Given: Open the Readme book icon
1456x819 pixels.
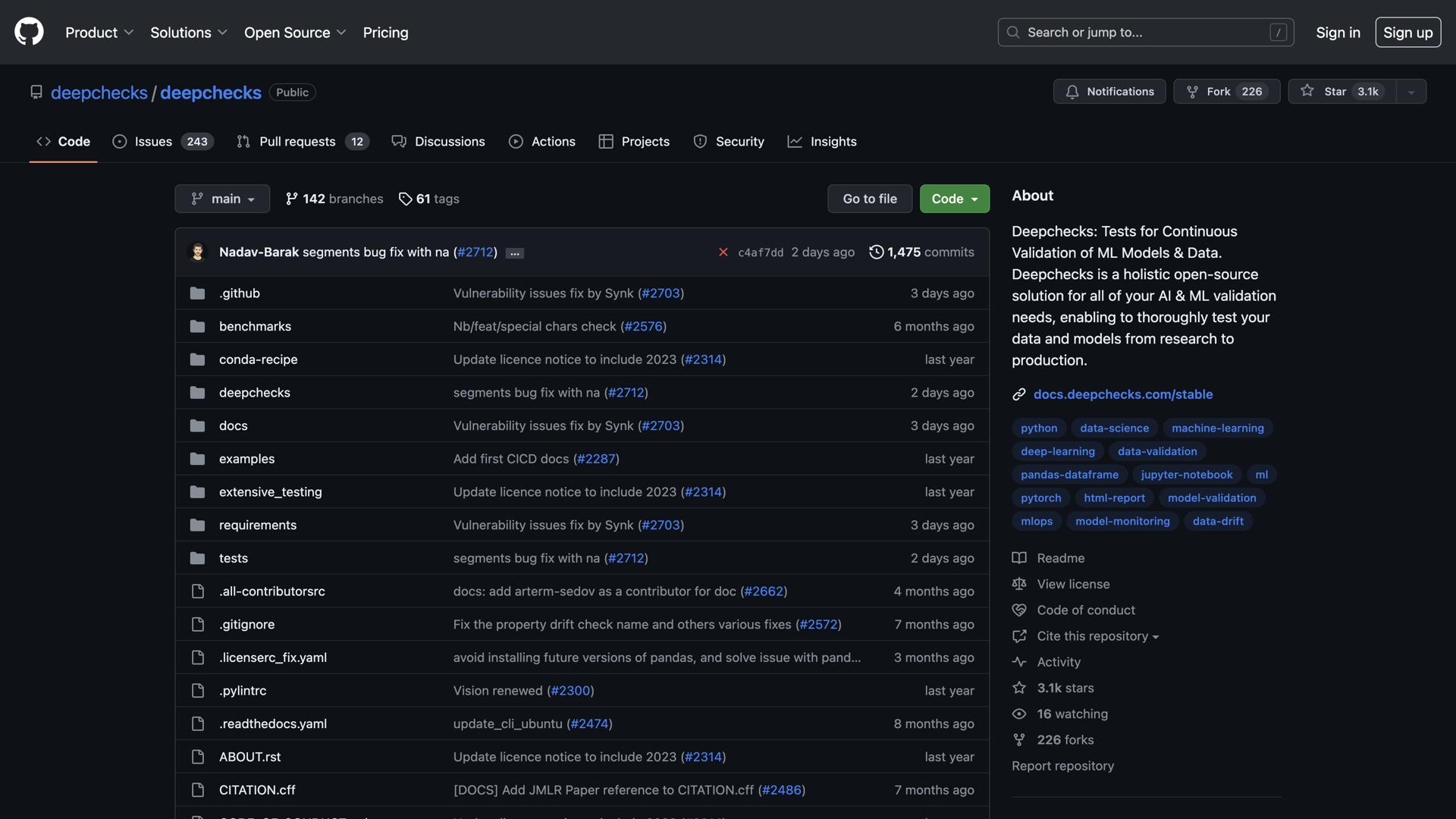Looking at the screenshot, I should [x=1019, y=557].
